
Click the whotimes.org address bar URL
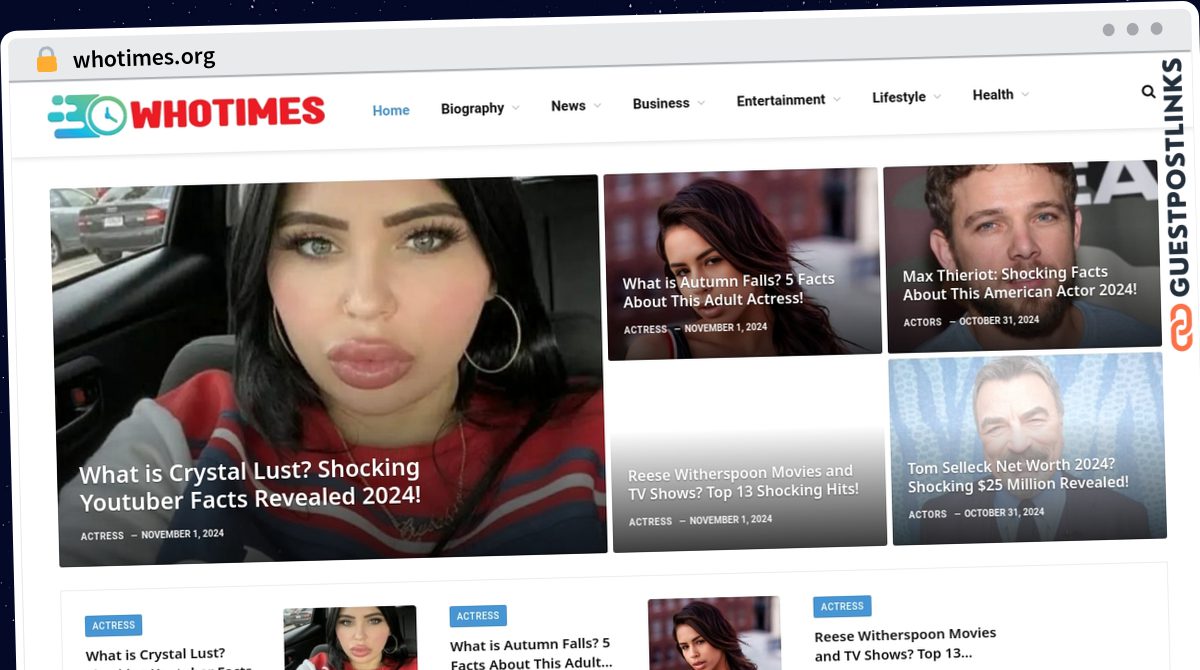144,57
